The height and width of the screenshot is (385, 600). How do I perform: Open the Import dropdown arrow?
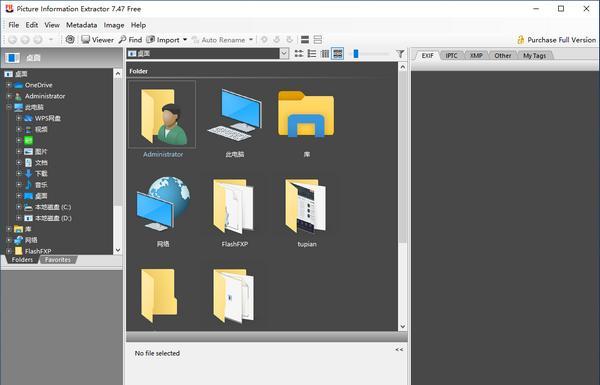tap(185, 39)
